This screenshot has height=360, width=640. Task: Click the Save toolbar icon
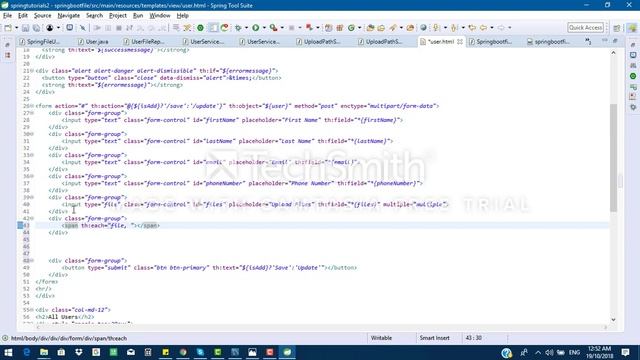(25, 28)
